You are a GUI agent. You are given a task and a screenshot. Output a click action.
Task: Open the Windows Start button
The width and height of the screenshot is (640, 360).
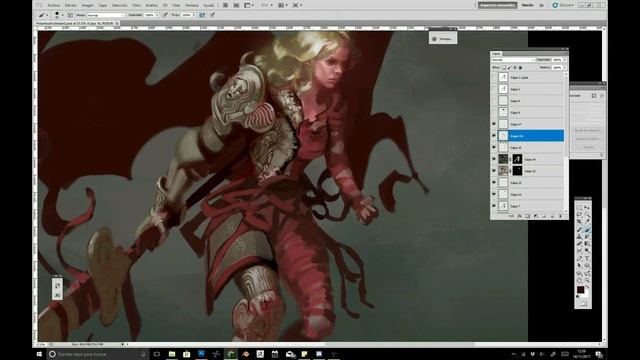[x=40, y=354]
